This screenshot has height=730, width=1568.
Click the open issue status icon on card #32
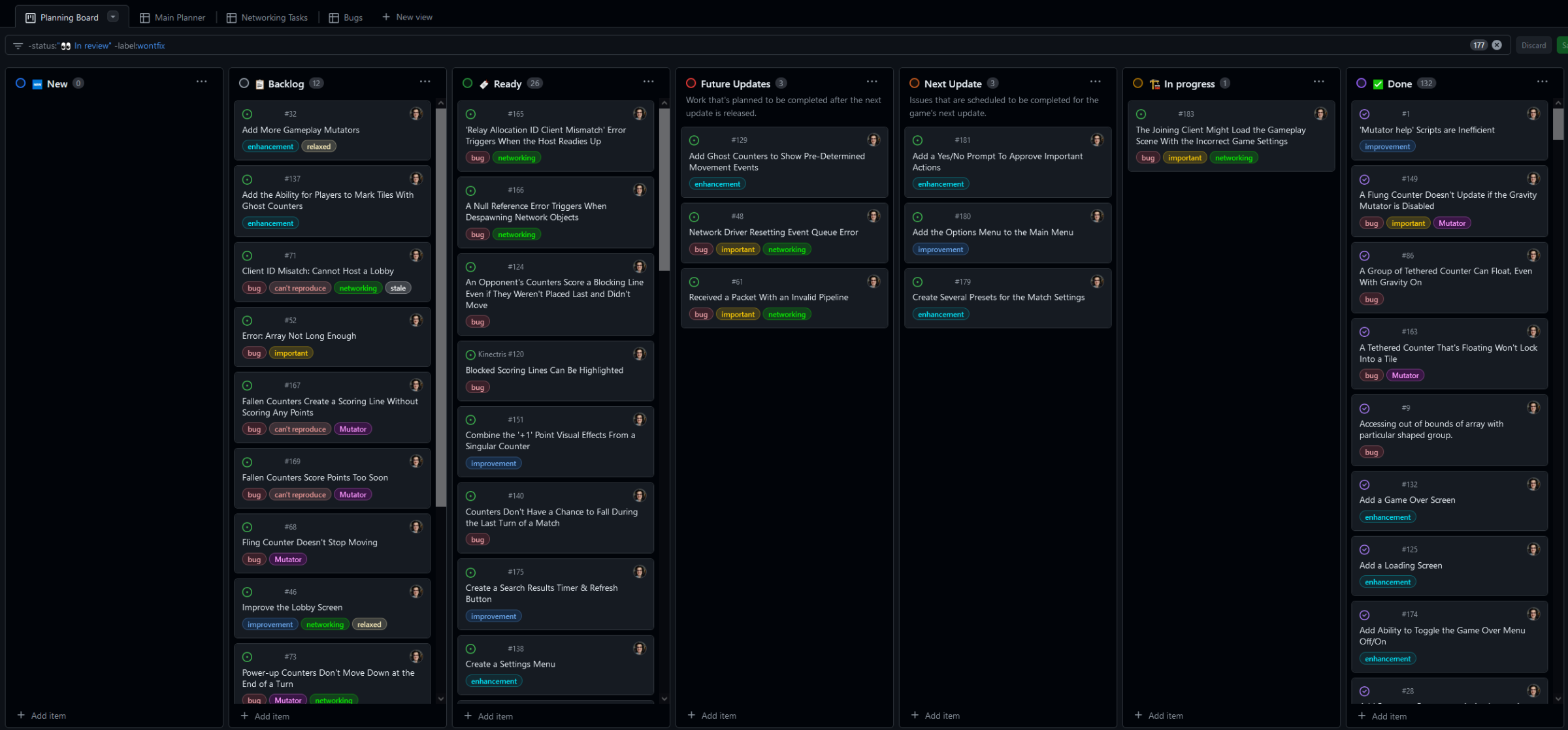click(247, 114)
